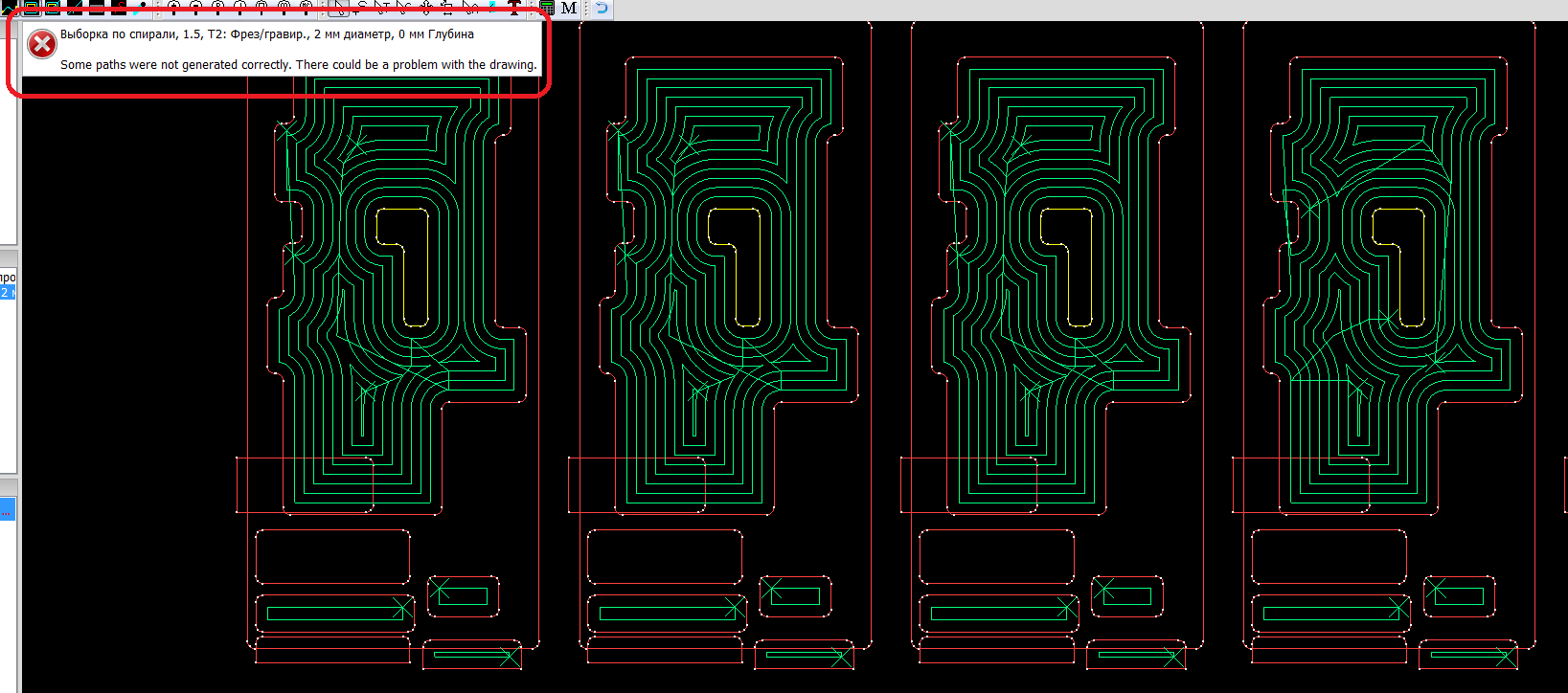1568x693 pixels.
Task: Click the pin icon labeled P
Action: (217, 8)
